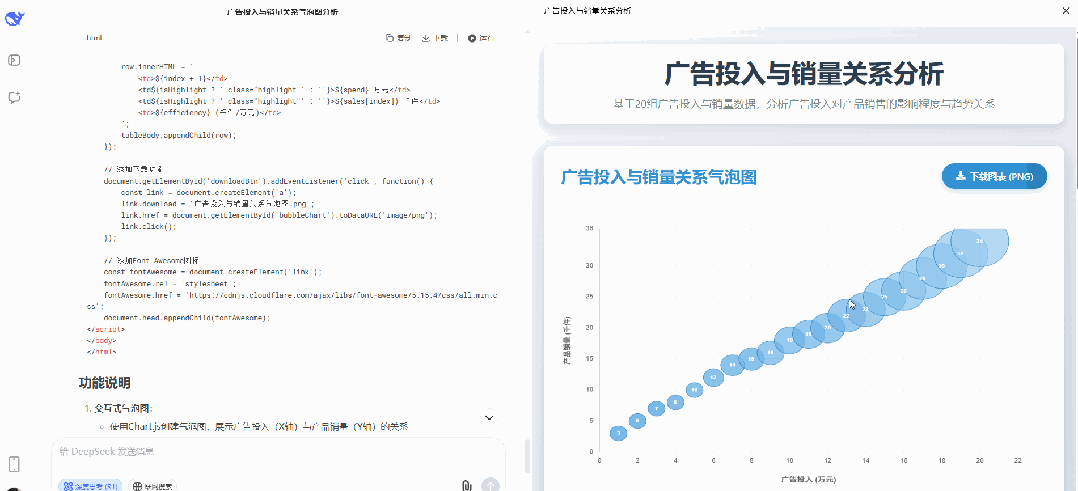Click the bubble labeled 12 on the chart

(x=714, y=377)
